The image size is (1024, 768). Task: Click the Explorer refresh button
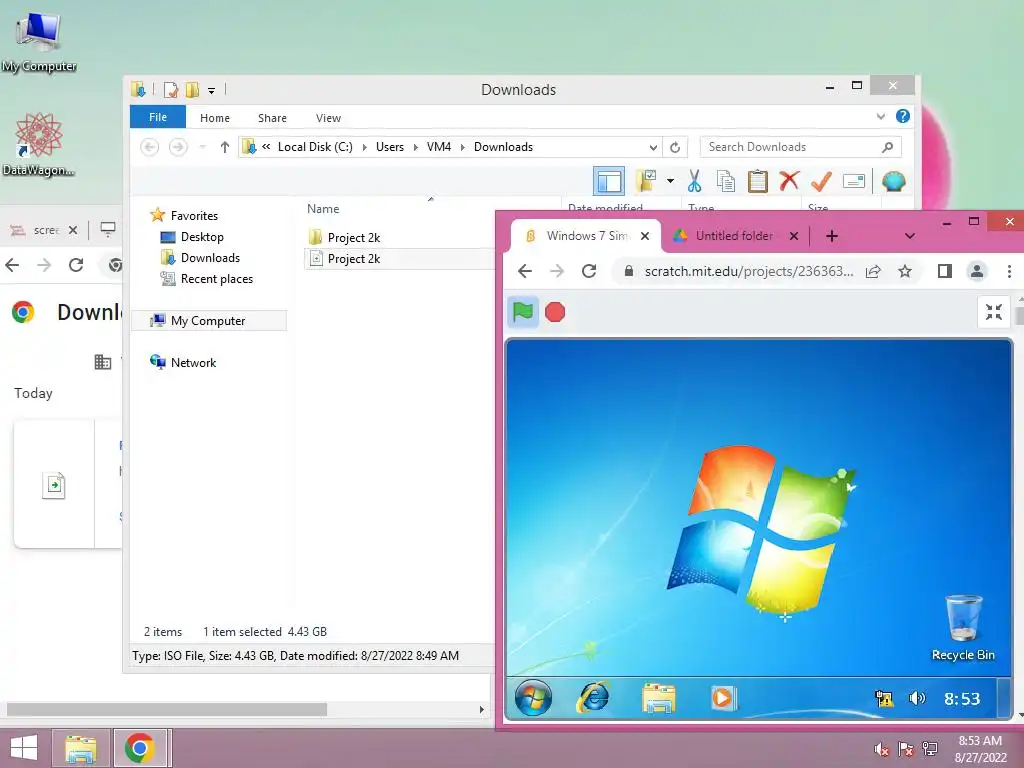pyautogui.click(x=675, y=148)
